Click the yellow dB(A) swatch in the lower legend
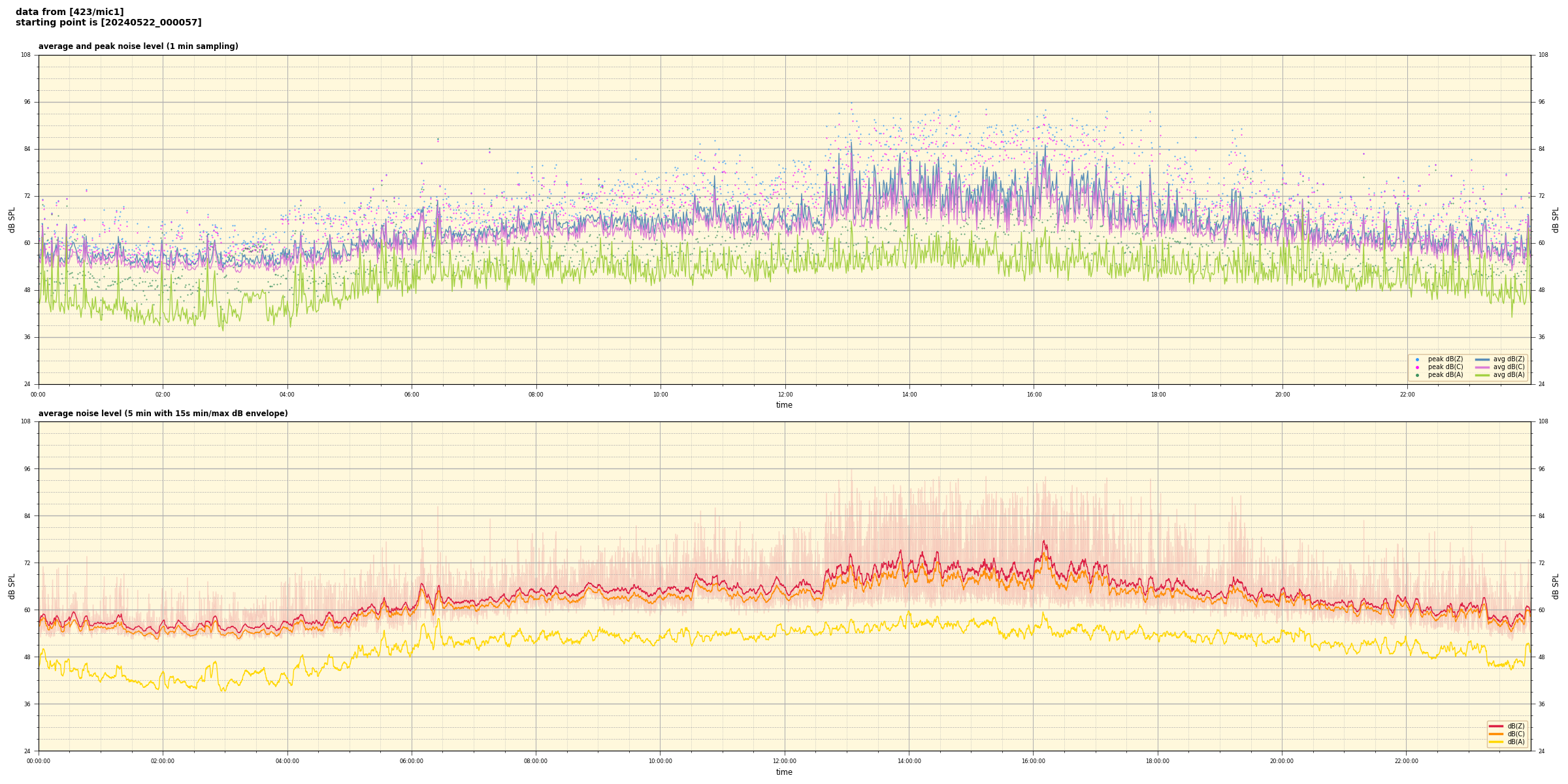Image resolution: width=1568 pixels, height=784 pixels. 1495,742
